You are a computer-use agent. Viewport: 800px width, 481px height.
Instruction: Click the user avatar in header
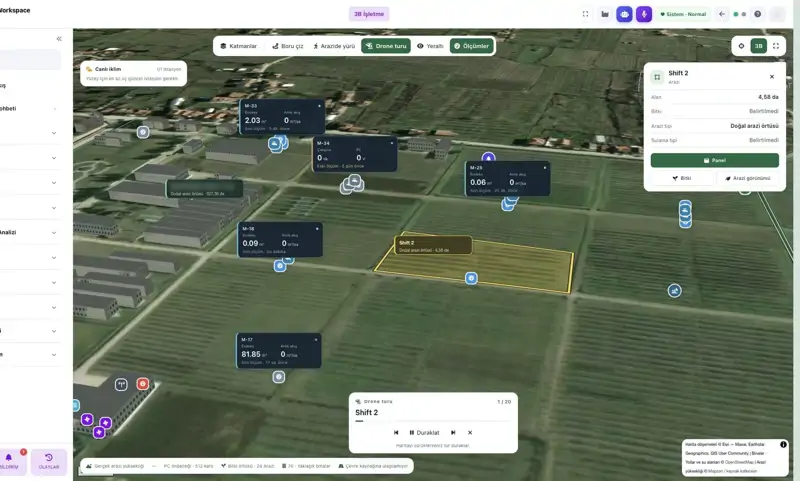click(x=777, y=14)
